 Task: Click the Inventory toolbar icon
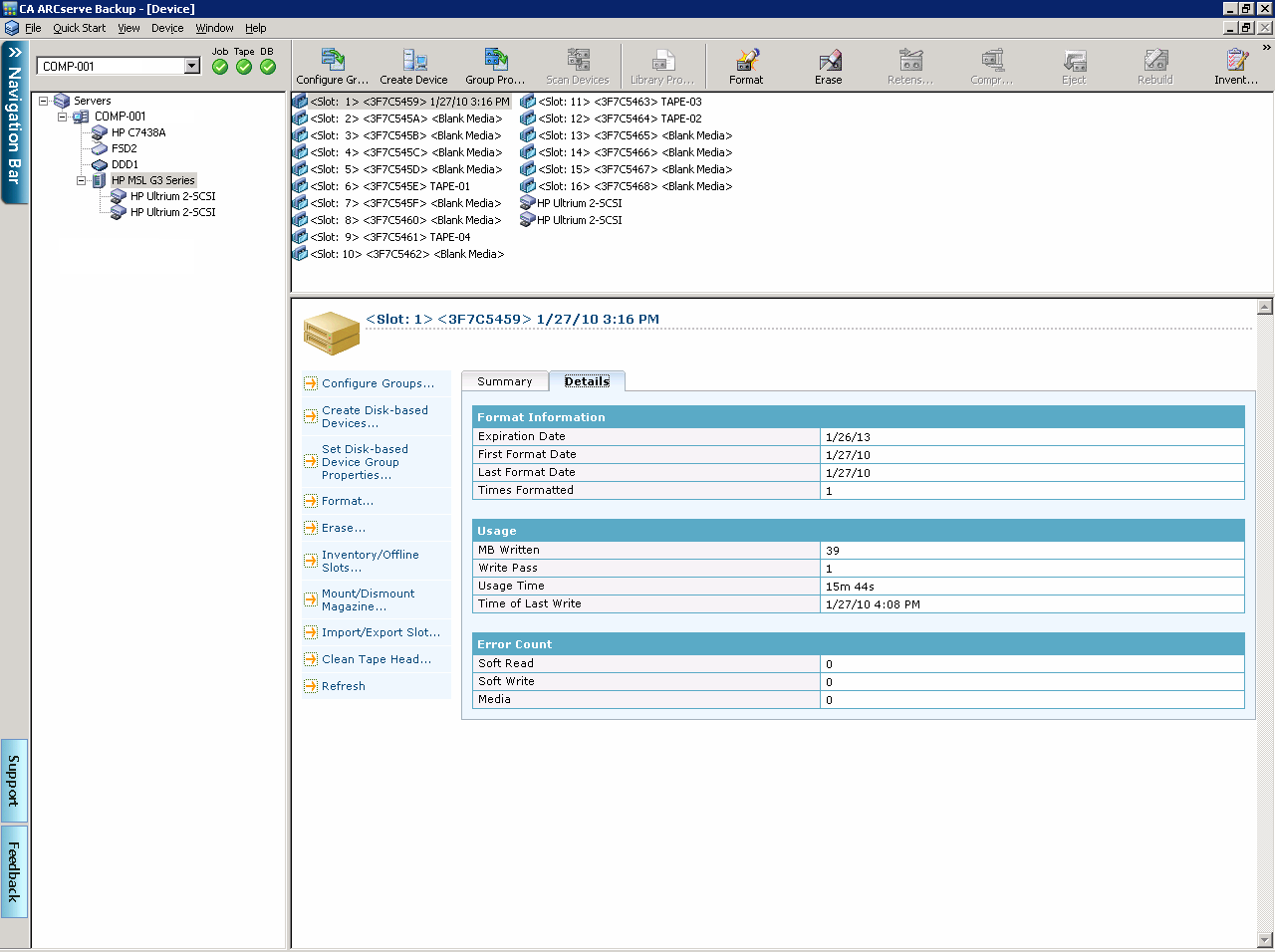tap(1235, 66)
